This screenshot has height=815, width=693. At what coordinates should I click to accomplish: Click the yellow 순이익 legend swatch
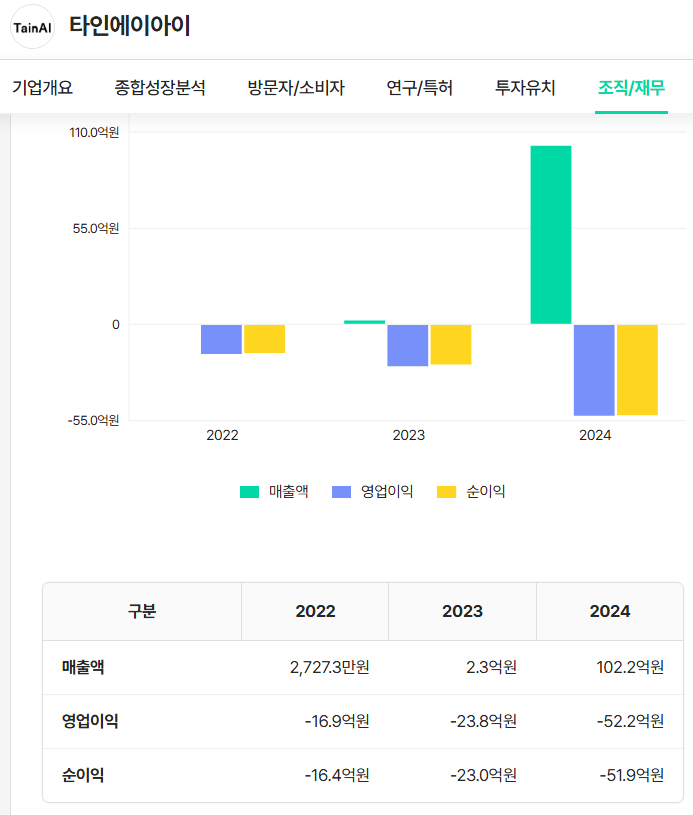pyautogui.click(x=447, y=491)
